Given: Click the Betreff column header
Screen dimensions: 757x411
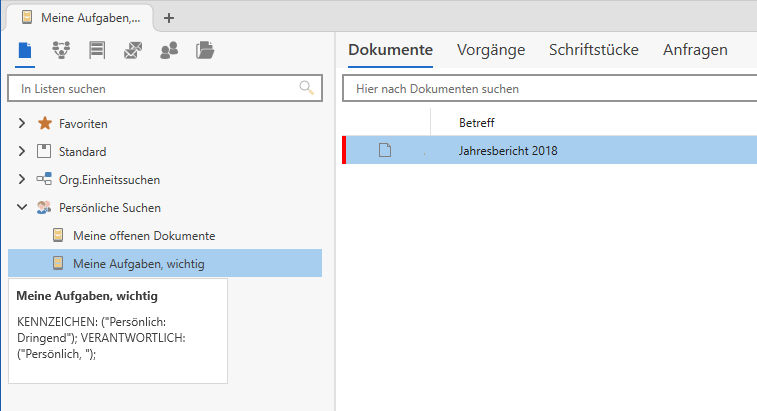Looking at the screenshot, I should (477, 122).
